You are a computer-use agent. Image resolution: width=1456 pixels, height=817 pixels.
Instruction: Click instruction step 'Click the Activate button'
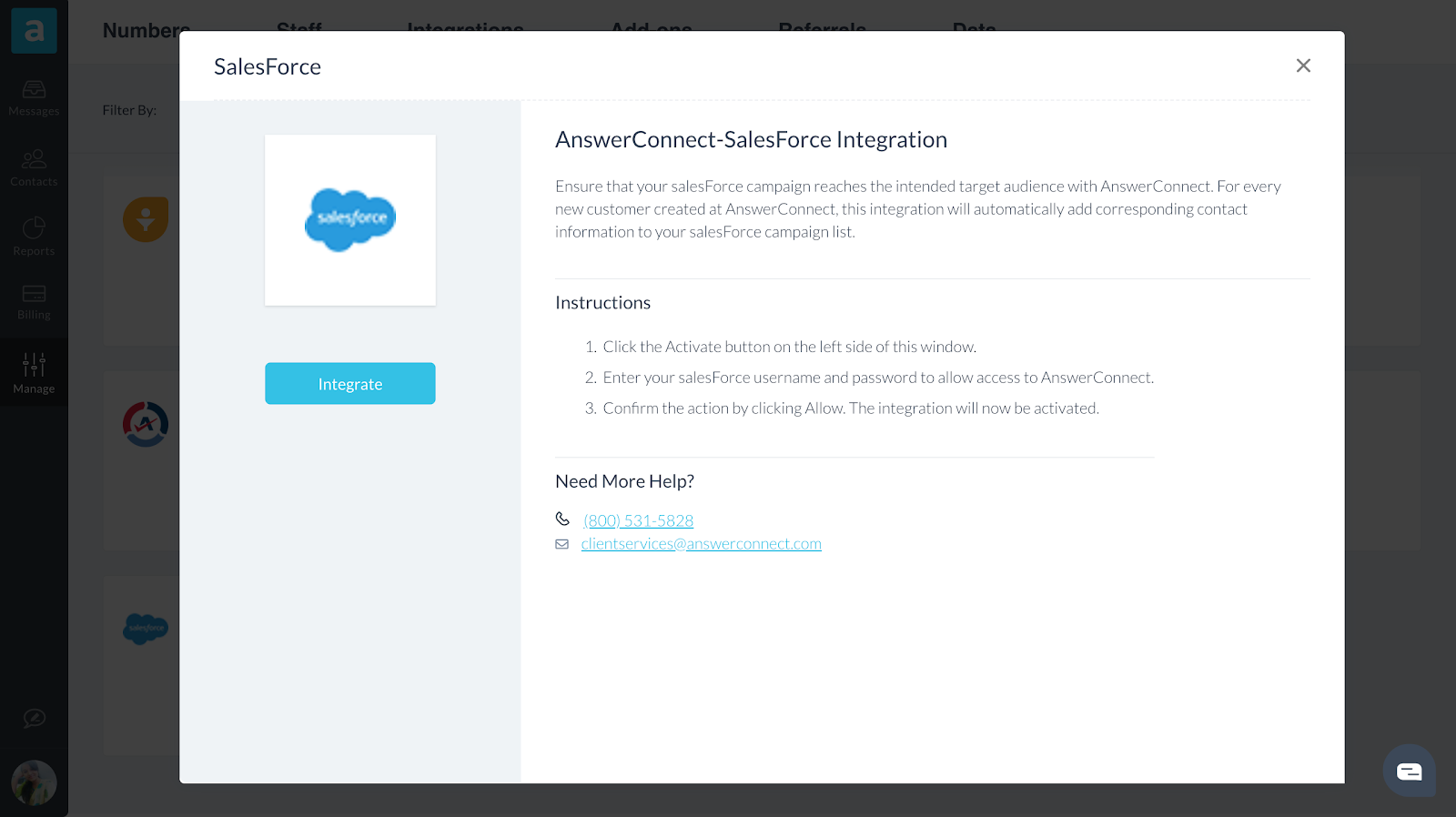point(789,347)
